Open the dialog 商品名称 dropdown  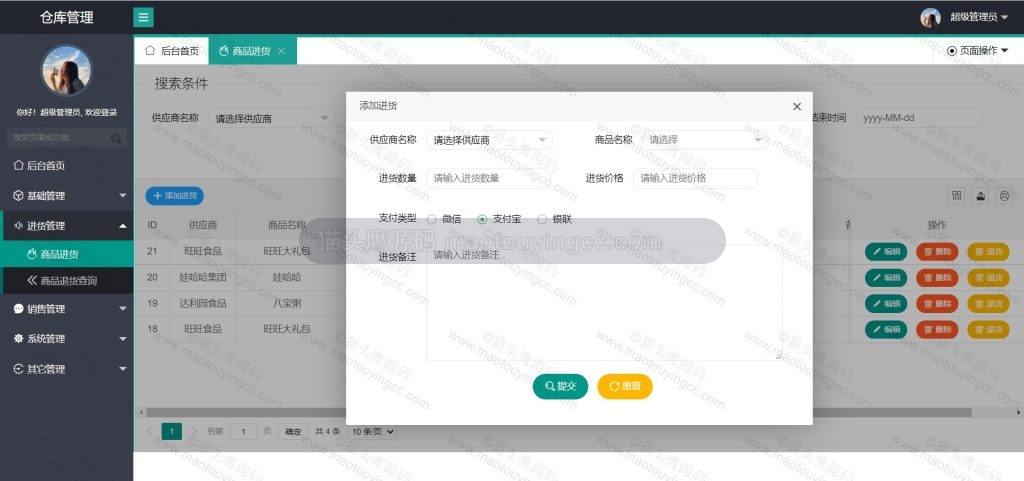point(705,140)
